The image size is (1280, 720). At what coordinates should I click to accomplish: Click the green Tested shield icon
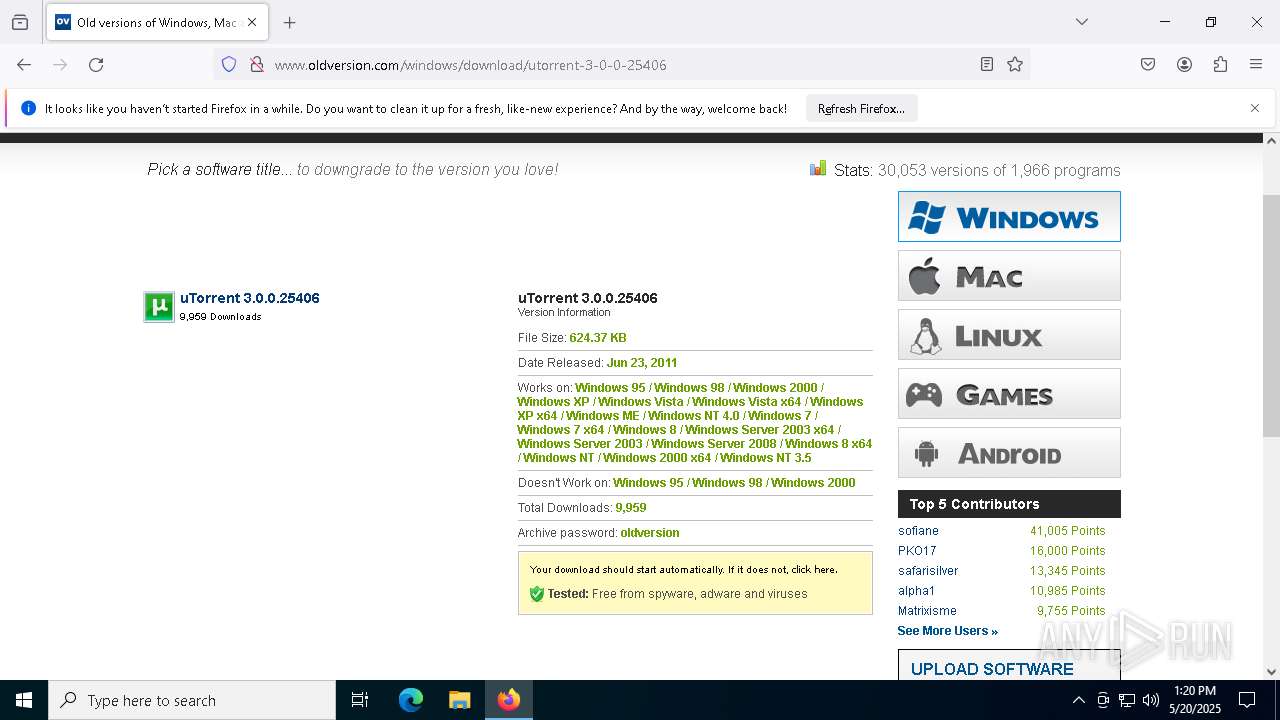coord(537,594)
